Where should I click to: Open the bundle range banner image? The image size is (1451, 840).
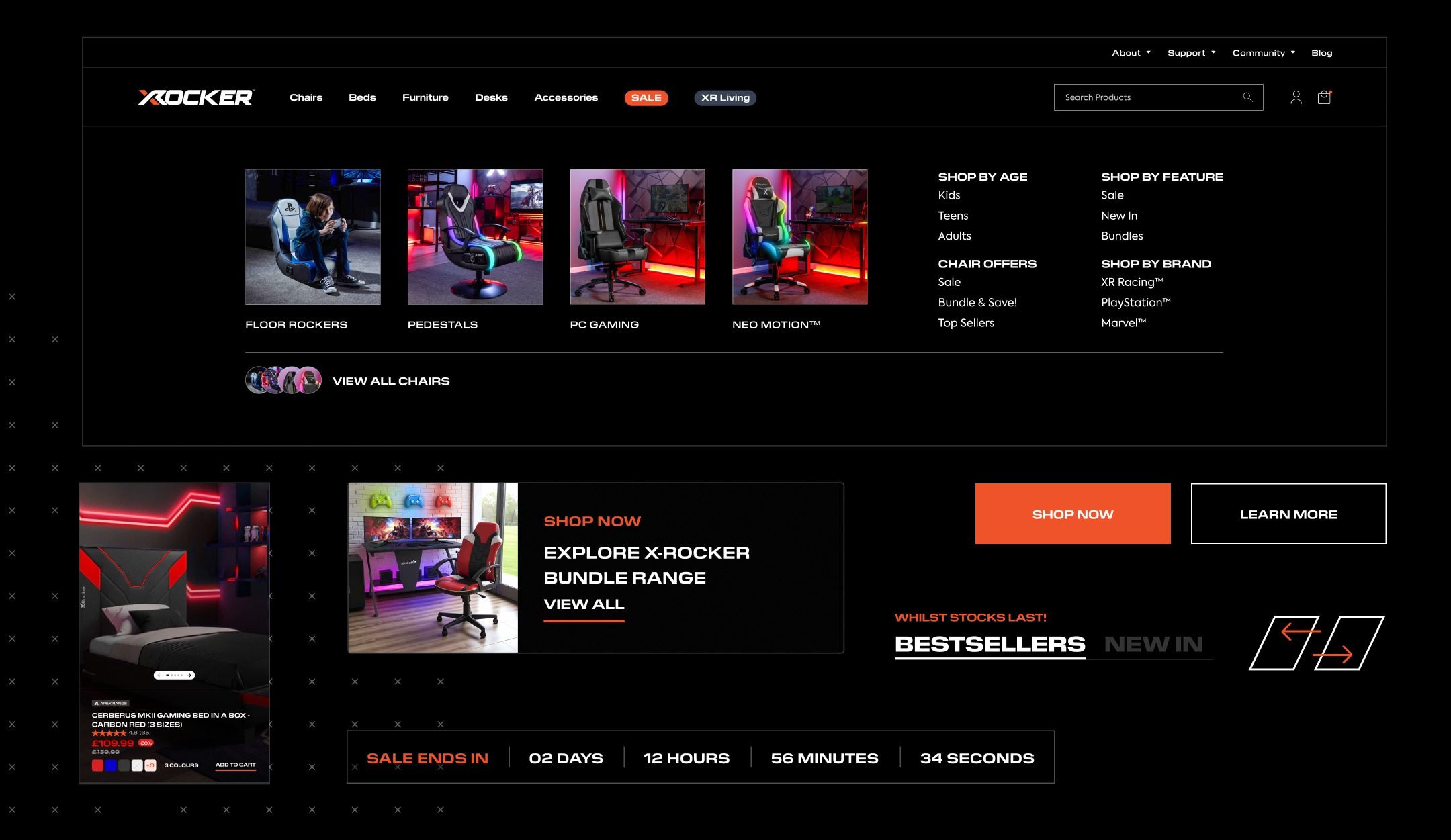coord(433,568)
